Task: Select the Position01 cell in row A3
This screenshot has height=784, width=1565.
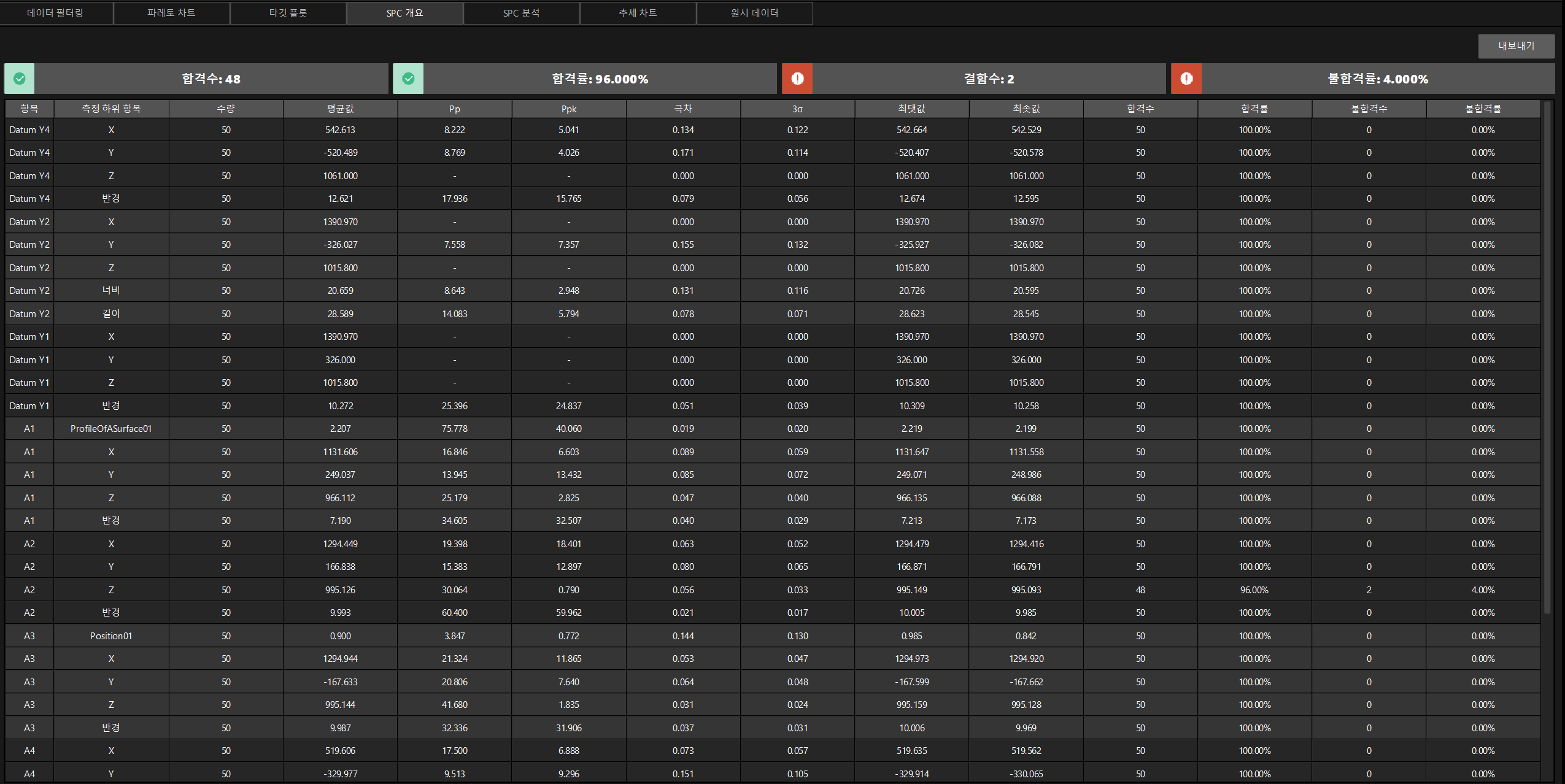Action: (111, 636)
